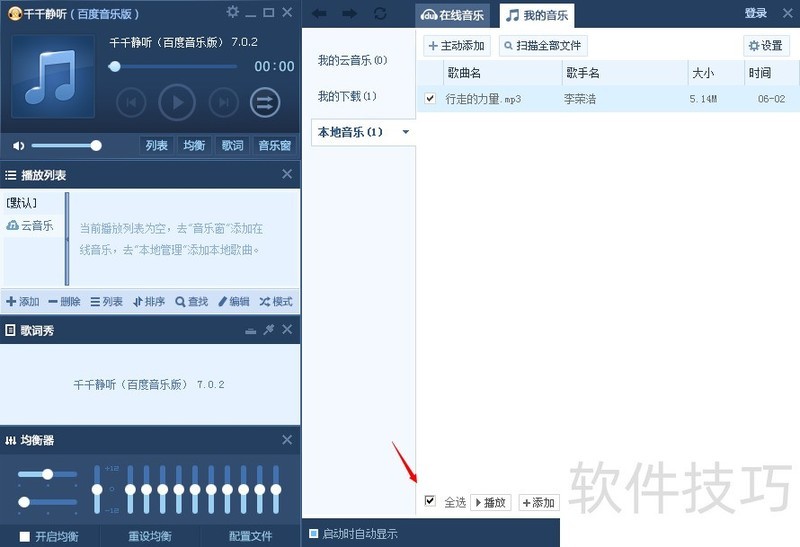Click 重设均衡 reset equalizer

coord(149,536)
